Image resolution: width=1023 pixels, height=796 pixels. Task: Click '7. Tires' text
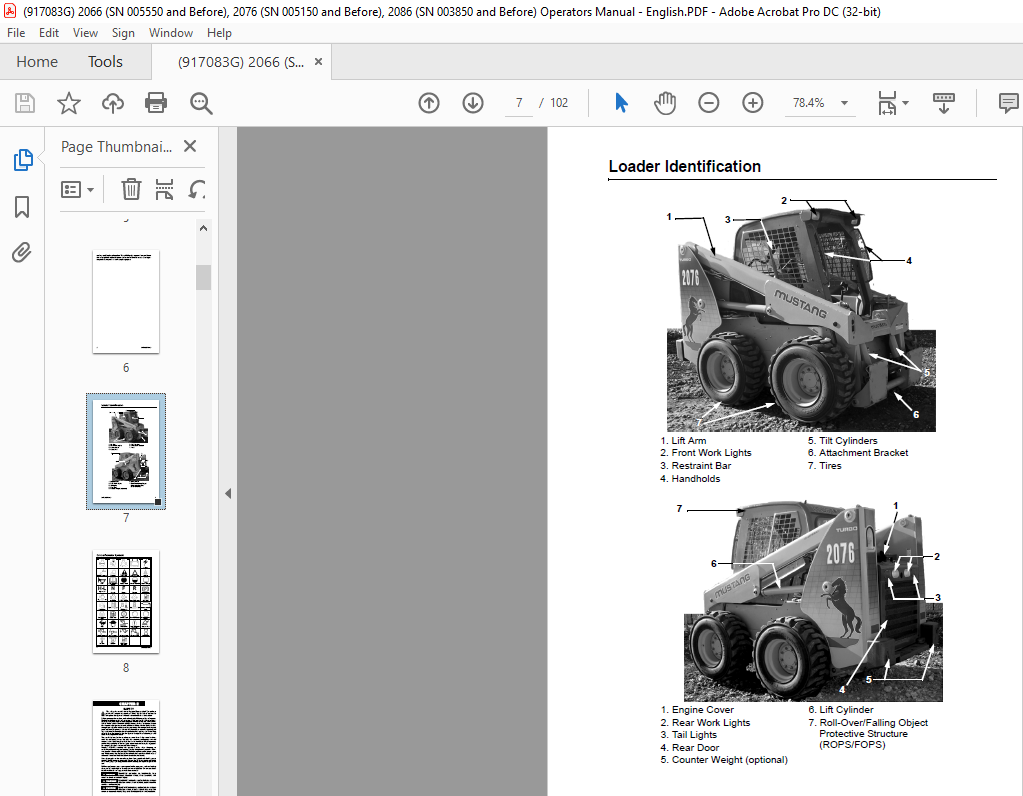pyautogui.click(x=825, y=466)
